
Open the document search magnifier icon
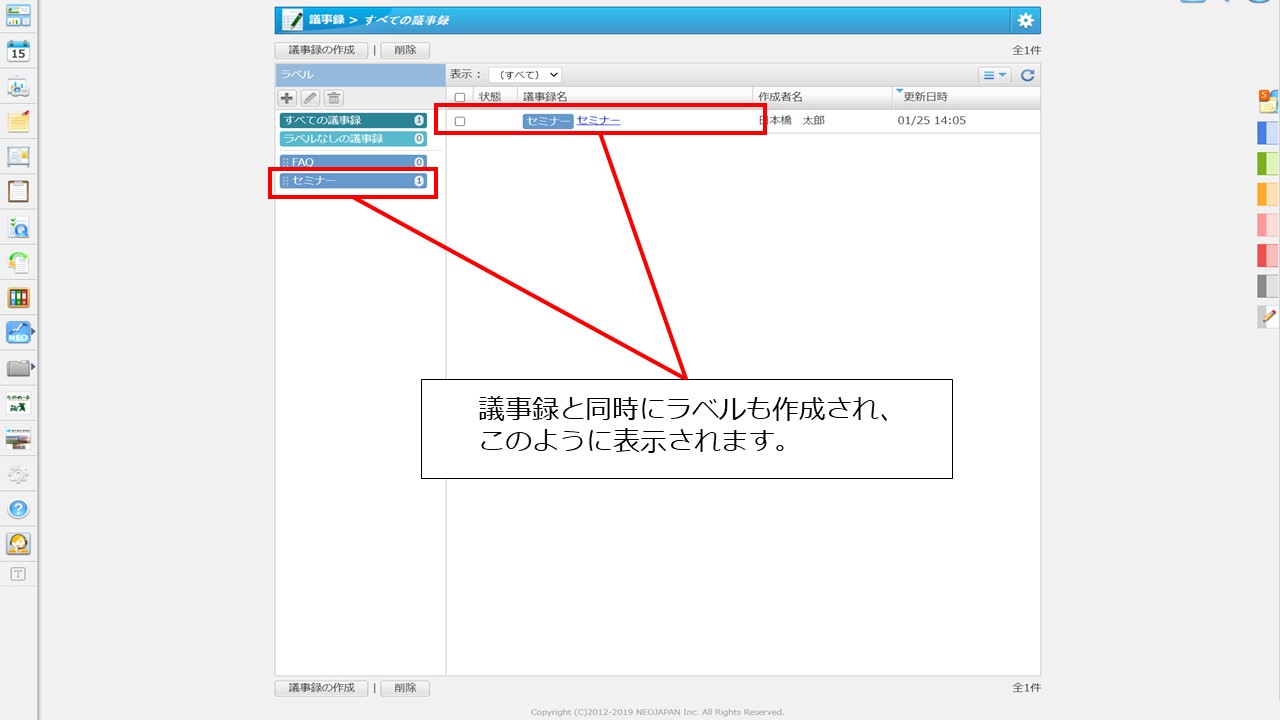[18, 227]
